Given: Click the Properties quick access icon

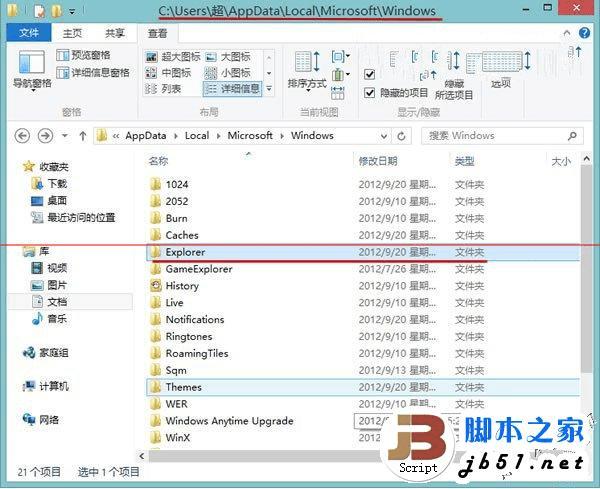Looking at the screenshot, I should tap(39, 11).
